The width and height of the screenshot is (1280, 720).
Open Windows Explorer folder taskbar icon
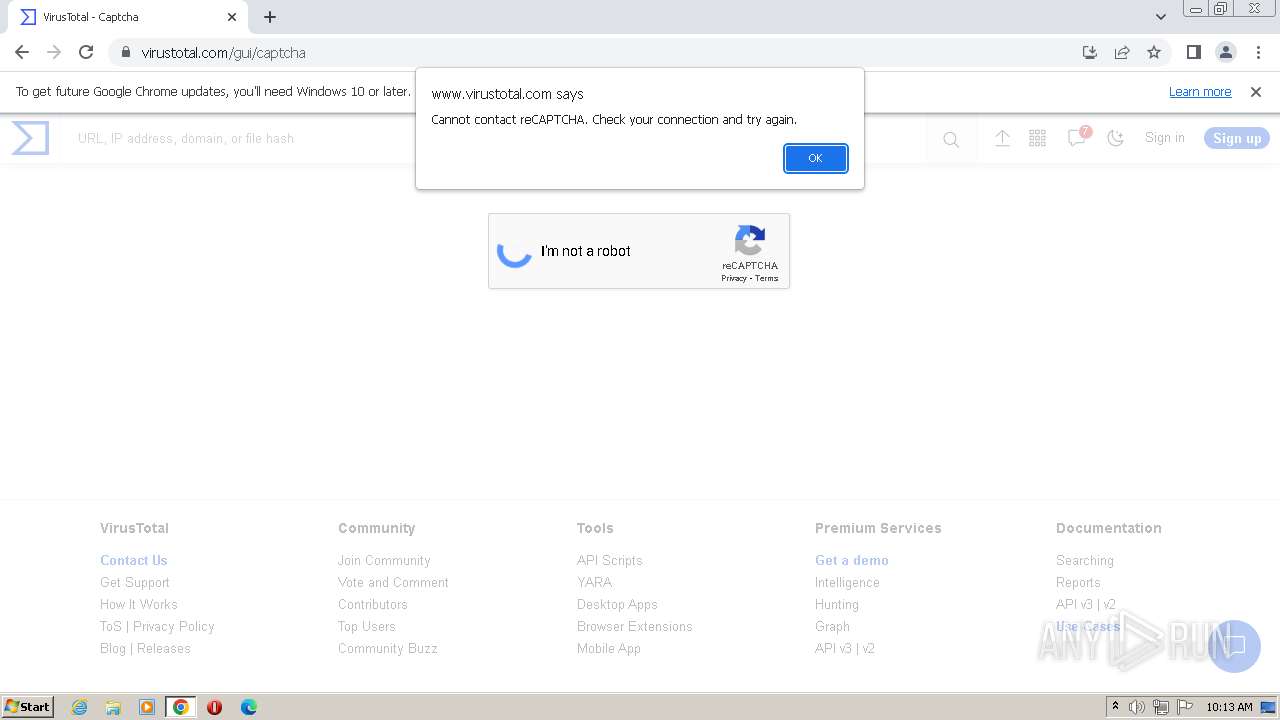click(113, 707)
